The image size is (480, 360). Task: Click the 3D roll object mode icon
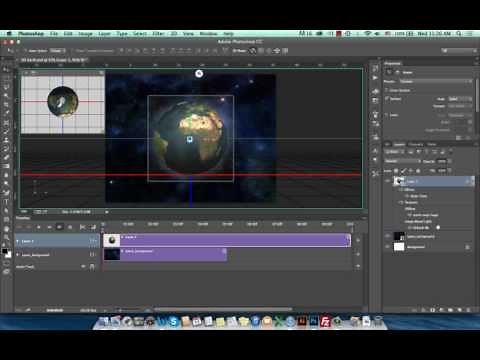tap(261, 51)
